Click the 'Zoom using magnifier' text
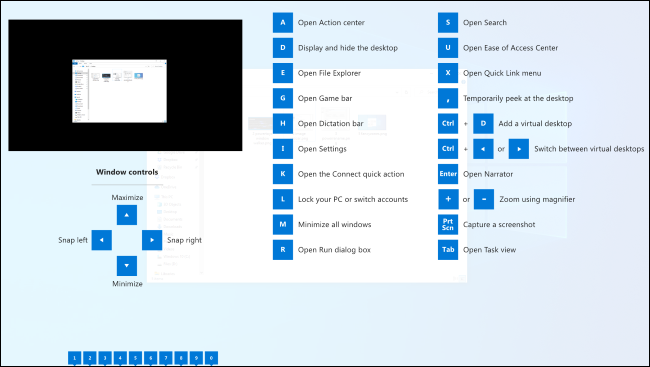This screenshot has width=650, height=367. (537, 199)
